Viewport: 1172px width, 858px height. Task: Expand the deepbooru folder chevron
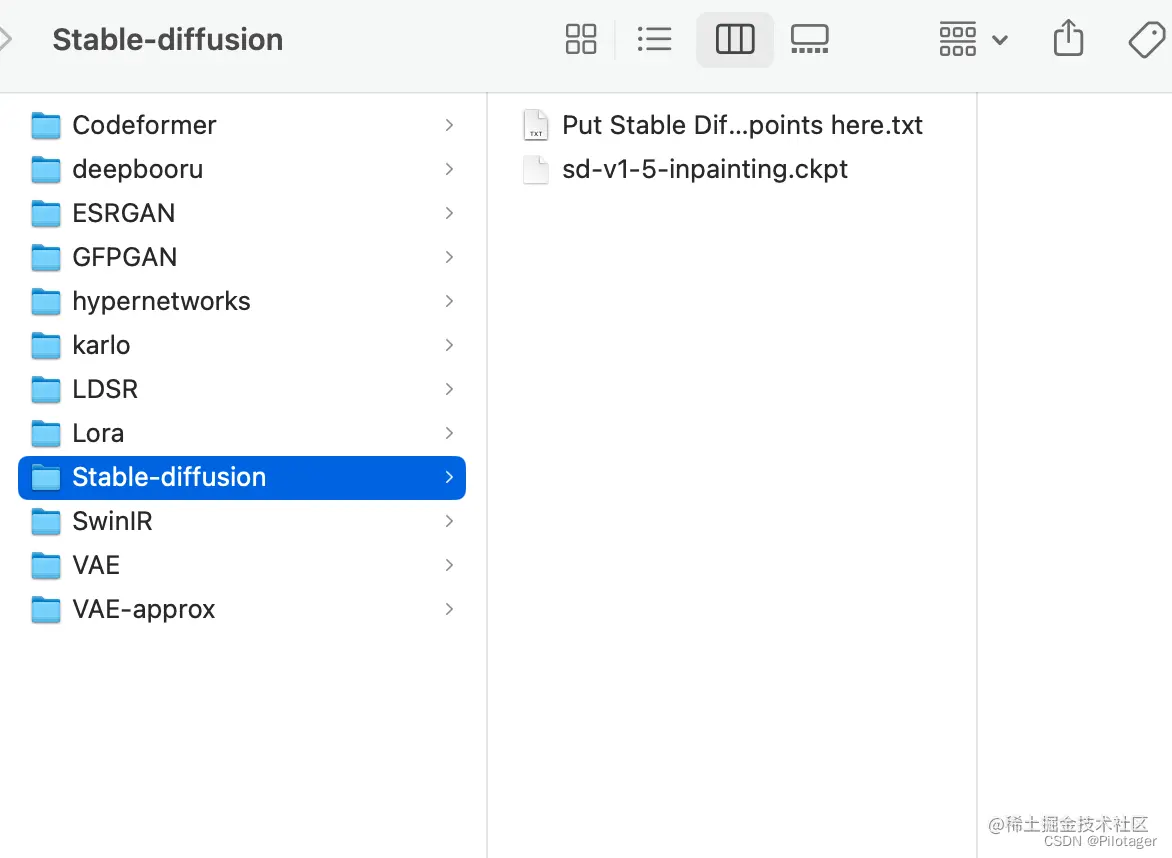(x=448, y=170)
